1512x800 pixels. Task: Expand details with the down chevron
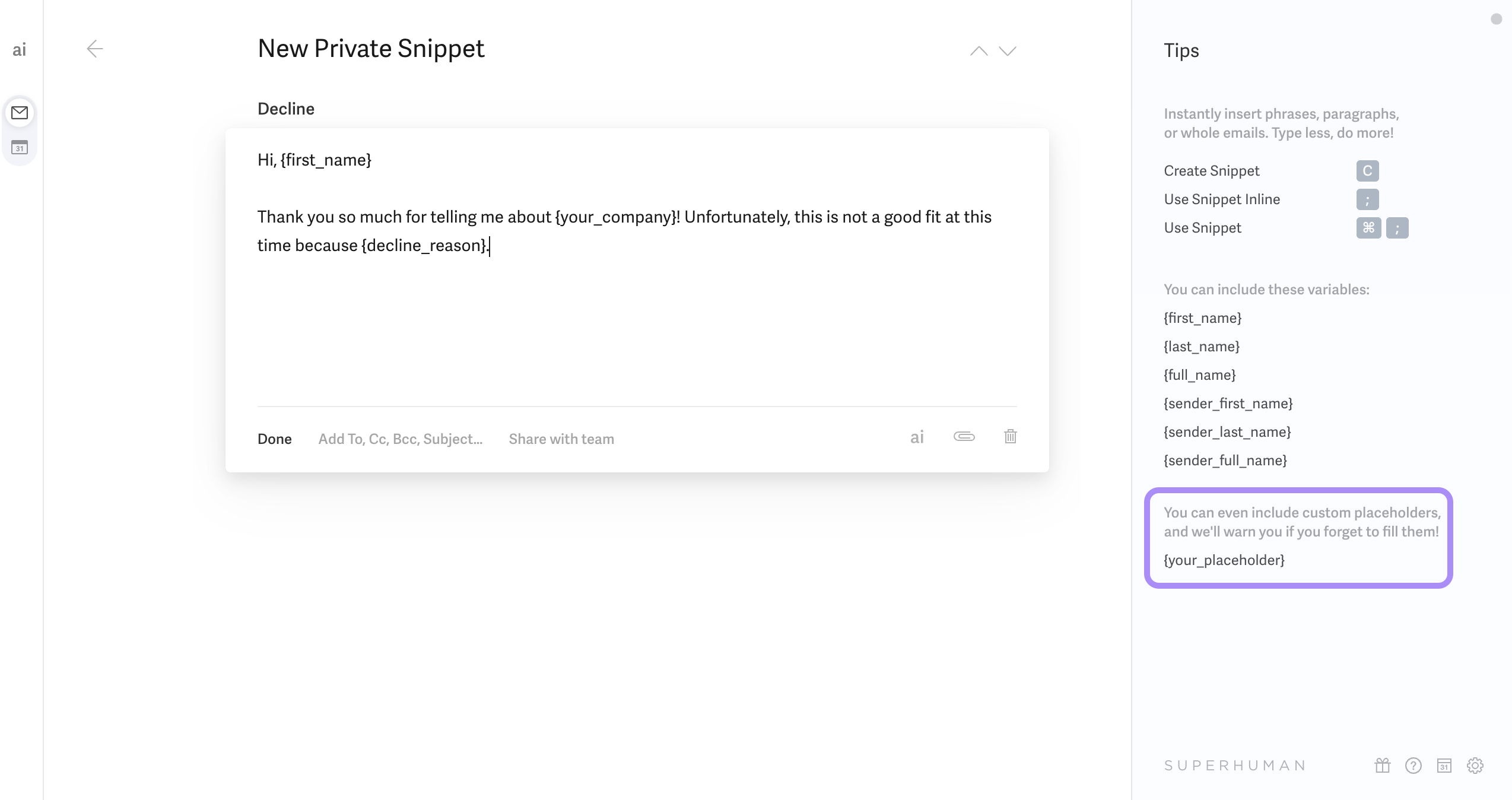pos(1007,51)
